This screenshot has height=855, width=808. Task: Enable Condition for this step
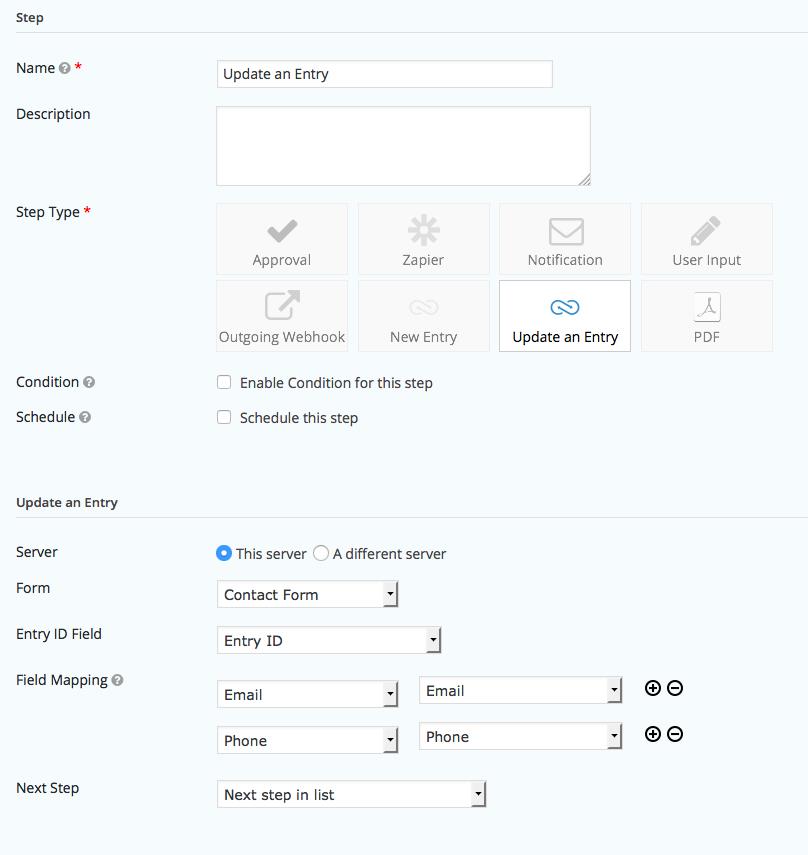pos(224,382)
